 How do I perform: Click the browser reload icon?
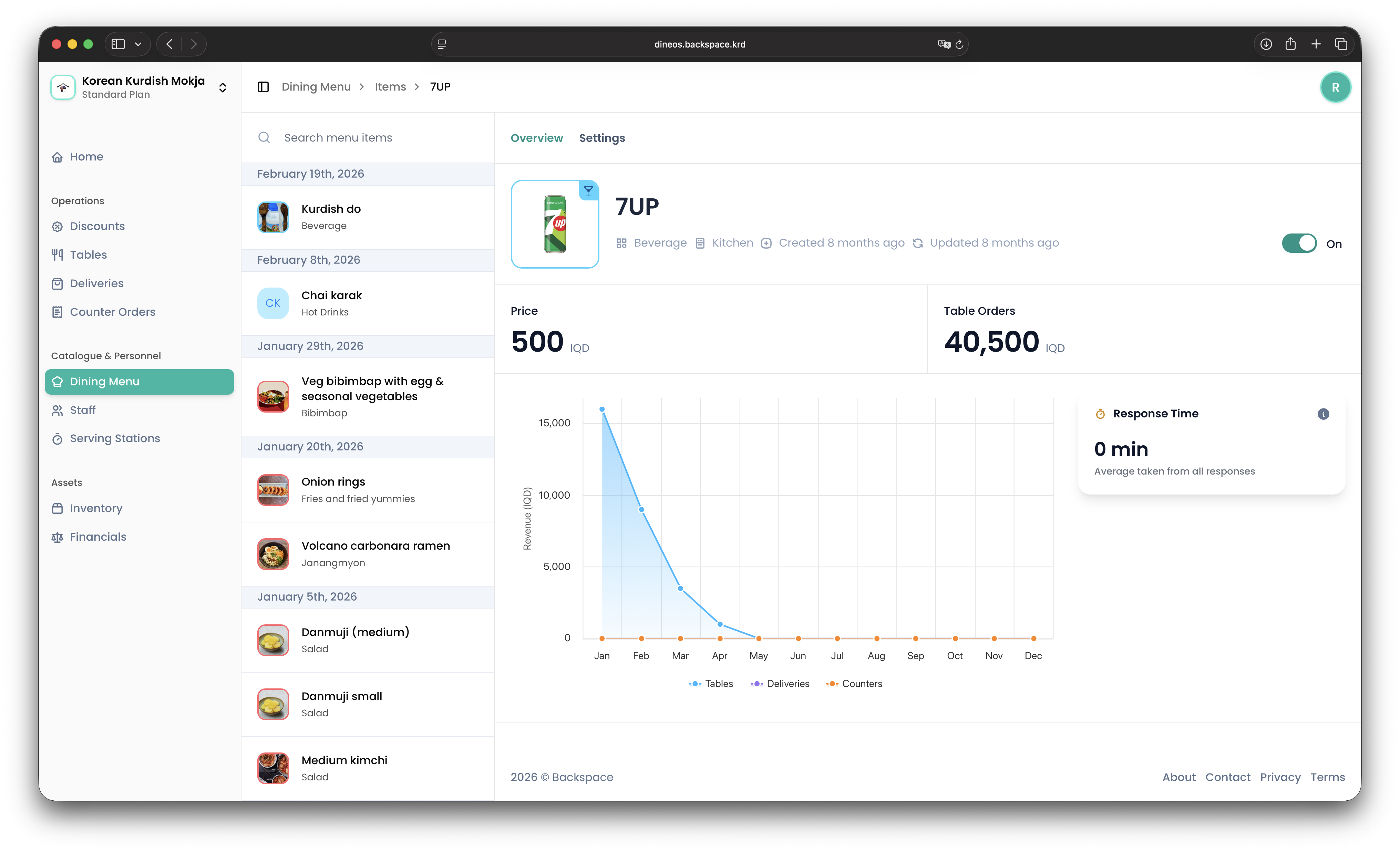pyautogui.click(x=960, y=44)
